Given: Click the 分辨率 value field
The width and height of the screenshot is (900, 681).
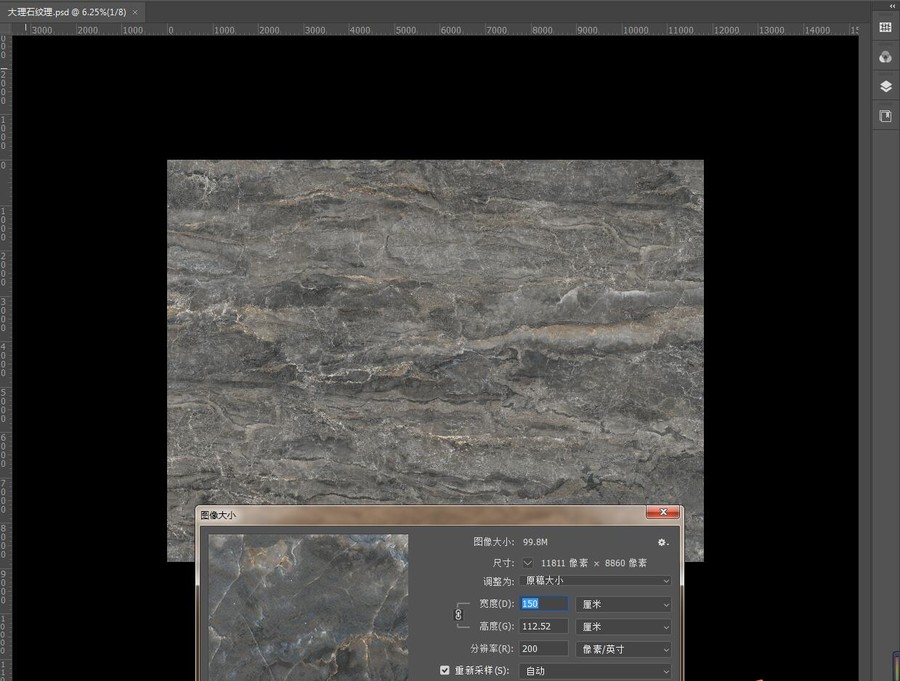Looking at the screenshot, I should pos(544,649).
